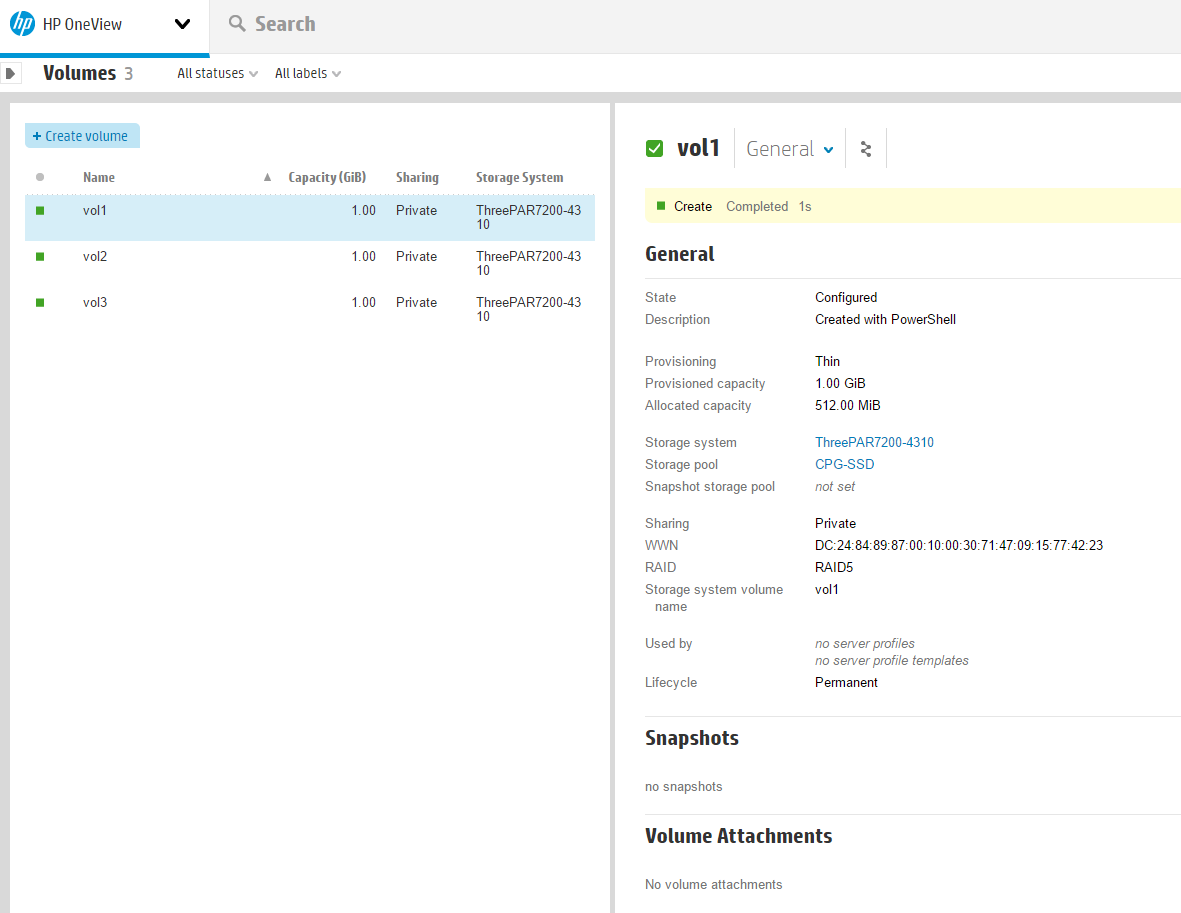The height and width of the screenshot is (913, 1181).
Task: Select the vol2 row in volumes list
Action: pyautogui.click(x=310, y=264)
